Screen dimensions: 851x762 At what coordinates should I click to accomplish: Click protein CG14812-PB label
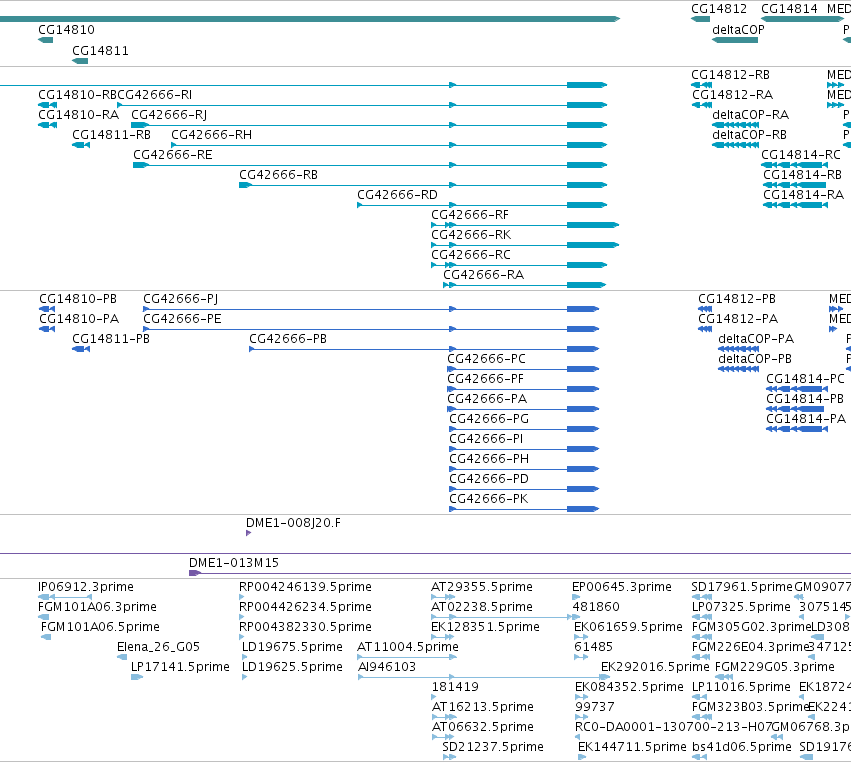(737, 299)
